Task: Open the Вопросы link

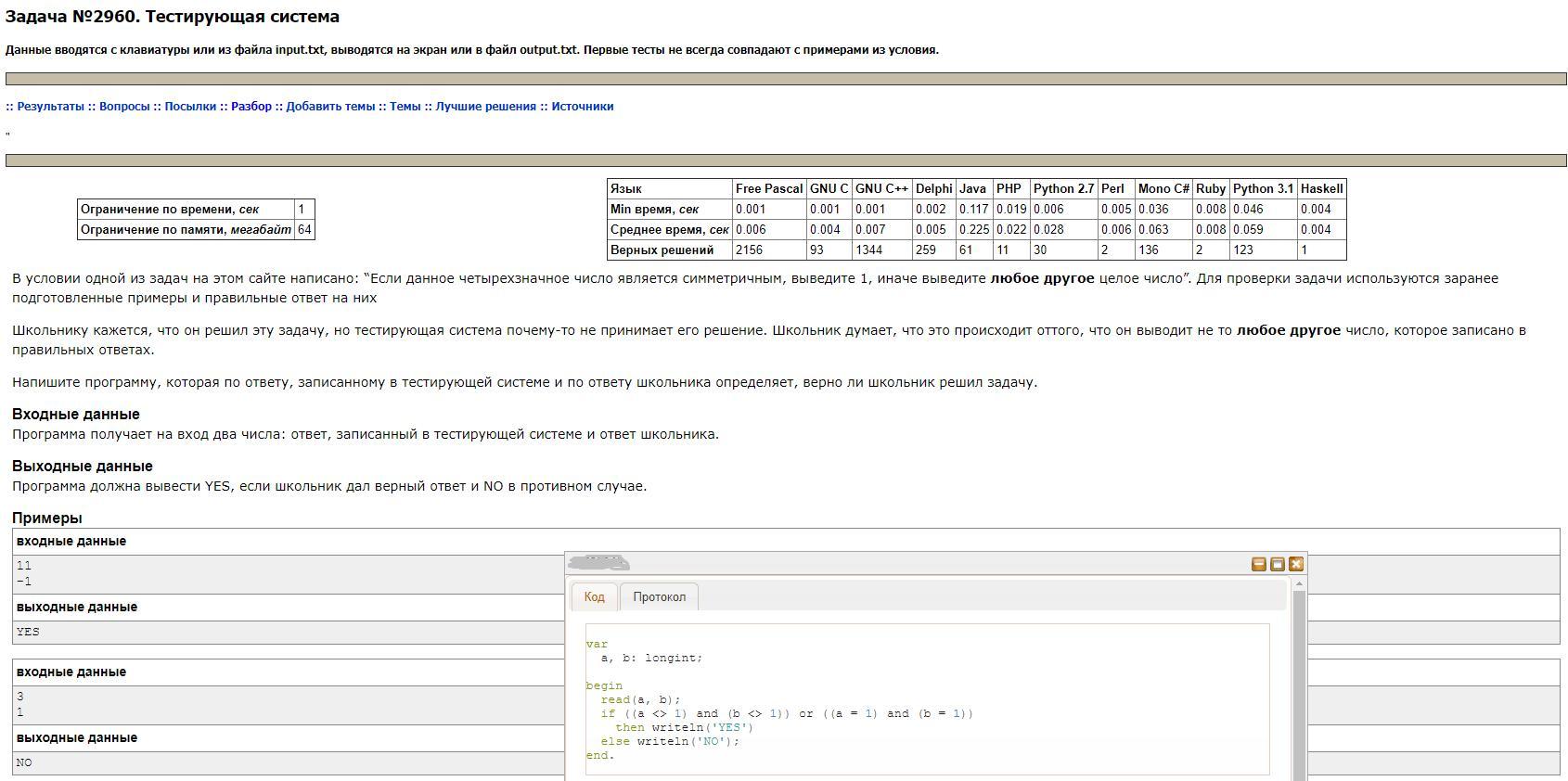Action: coord(124,107)
